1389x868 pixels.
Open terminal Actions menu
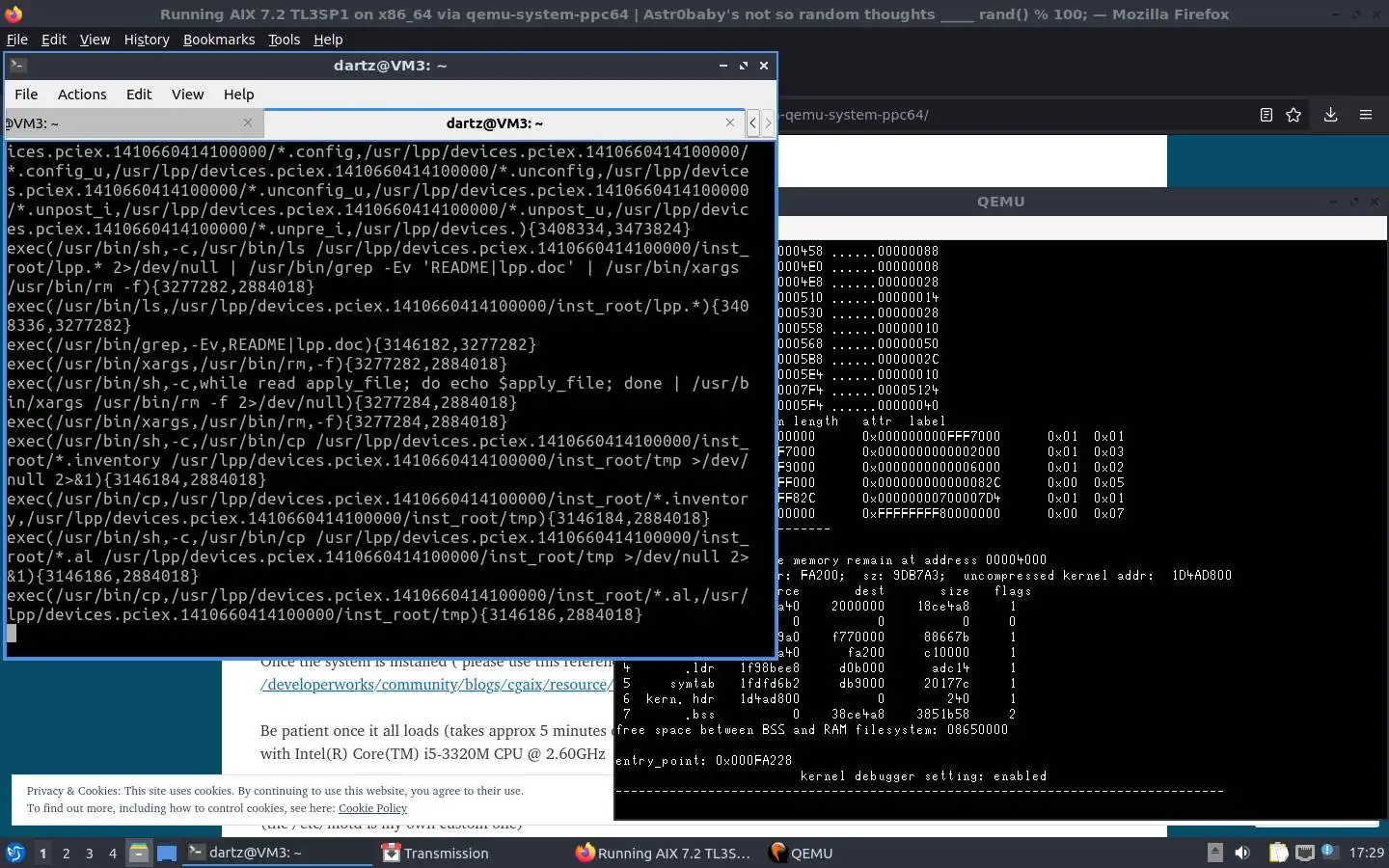[82, 95]
